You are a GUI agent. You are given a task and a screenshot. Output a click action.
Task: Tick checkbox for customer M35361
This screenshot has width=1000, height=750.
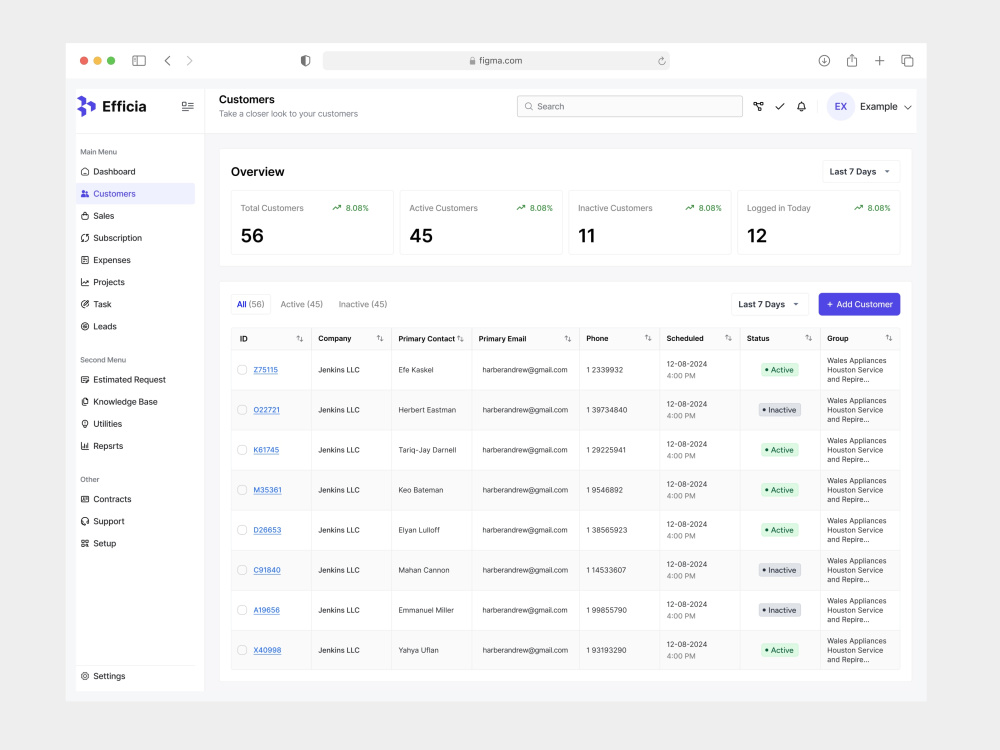242,490
